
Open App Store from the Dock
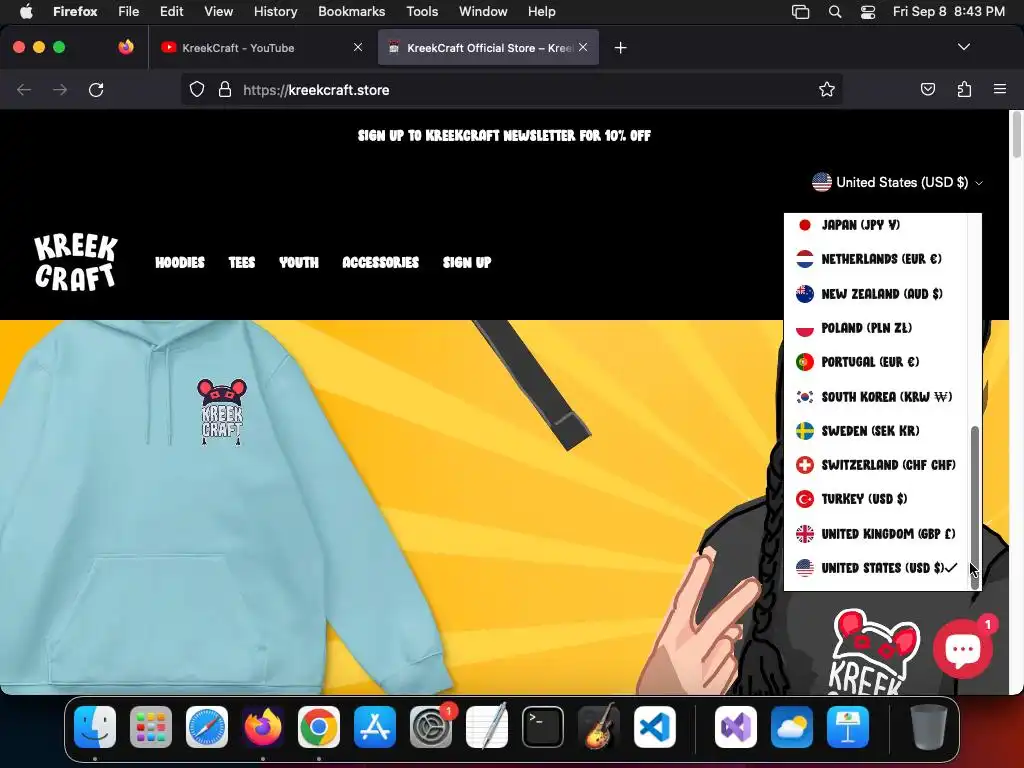(x=375, y=727)
